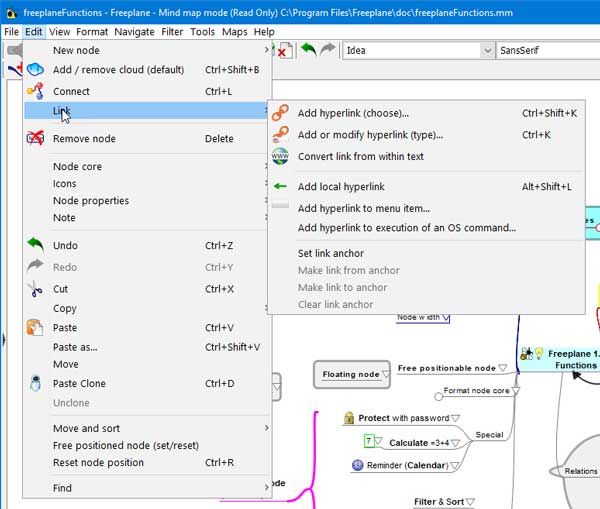Click the Freeplane Functions root node

560,359
